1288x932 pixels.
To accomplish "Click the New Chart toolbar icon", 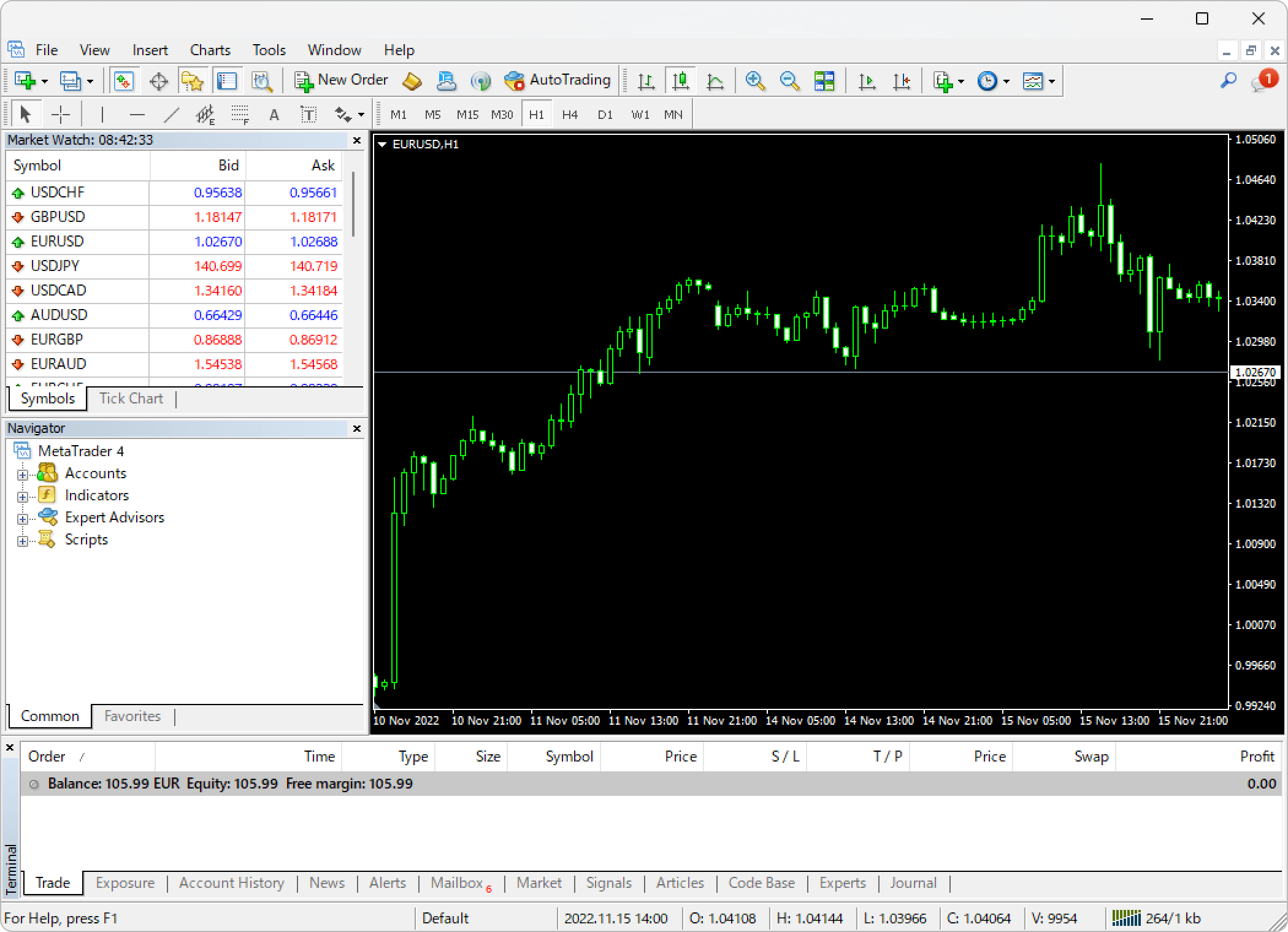I will coord(25,81).
